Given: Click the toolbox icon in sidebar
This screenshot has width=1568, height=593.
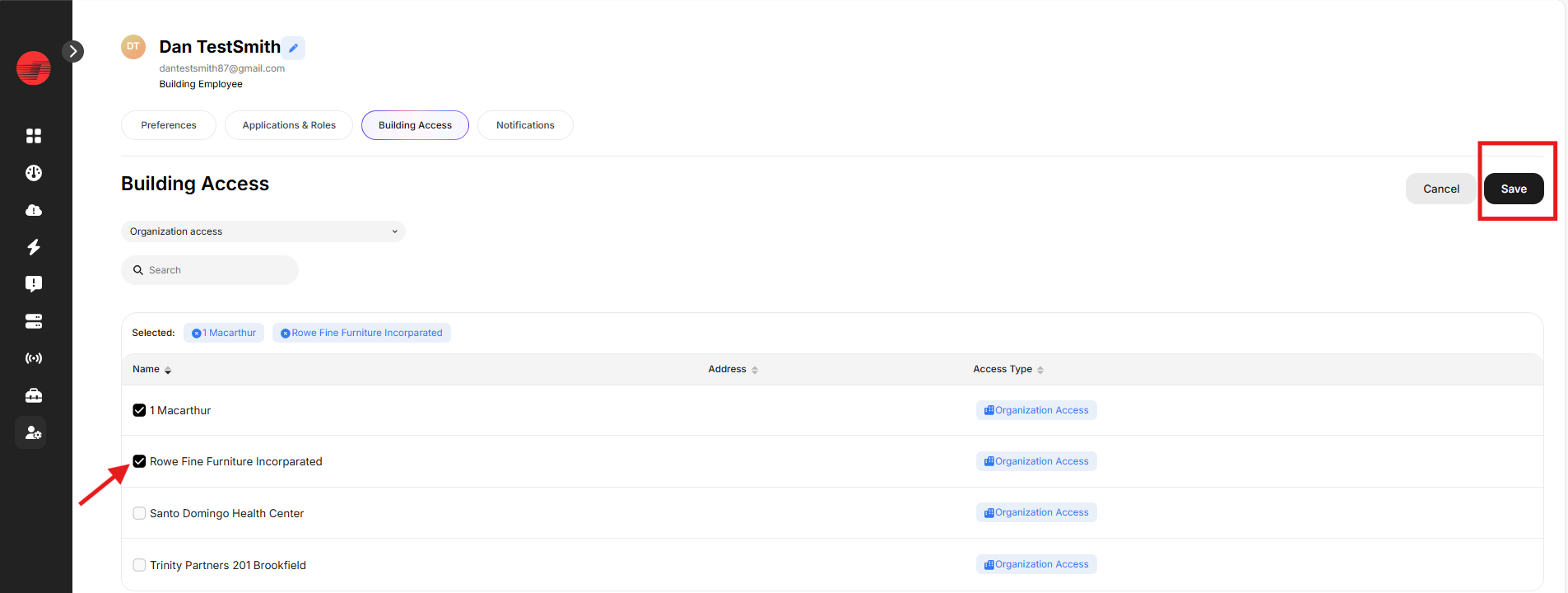Looking at the screenshot, I should (34, 395).
